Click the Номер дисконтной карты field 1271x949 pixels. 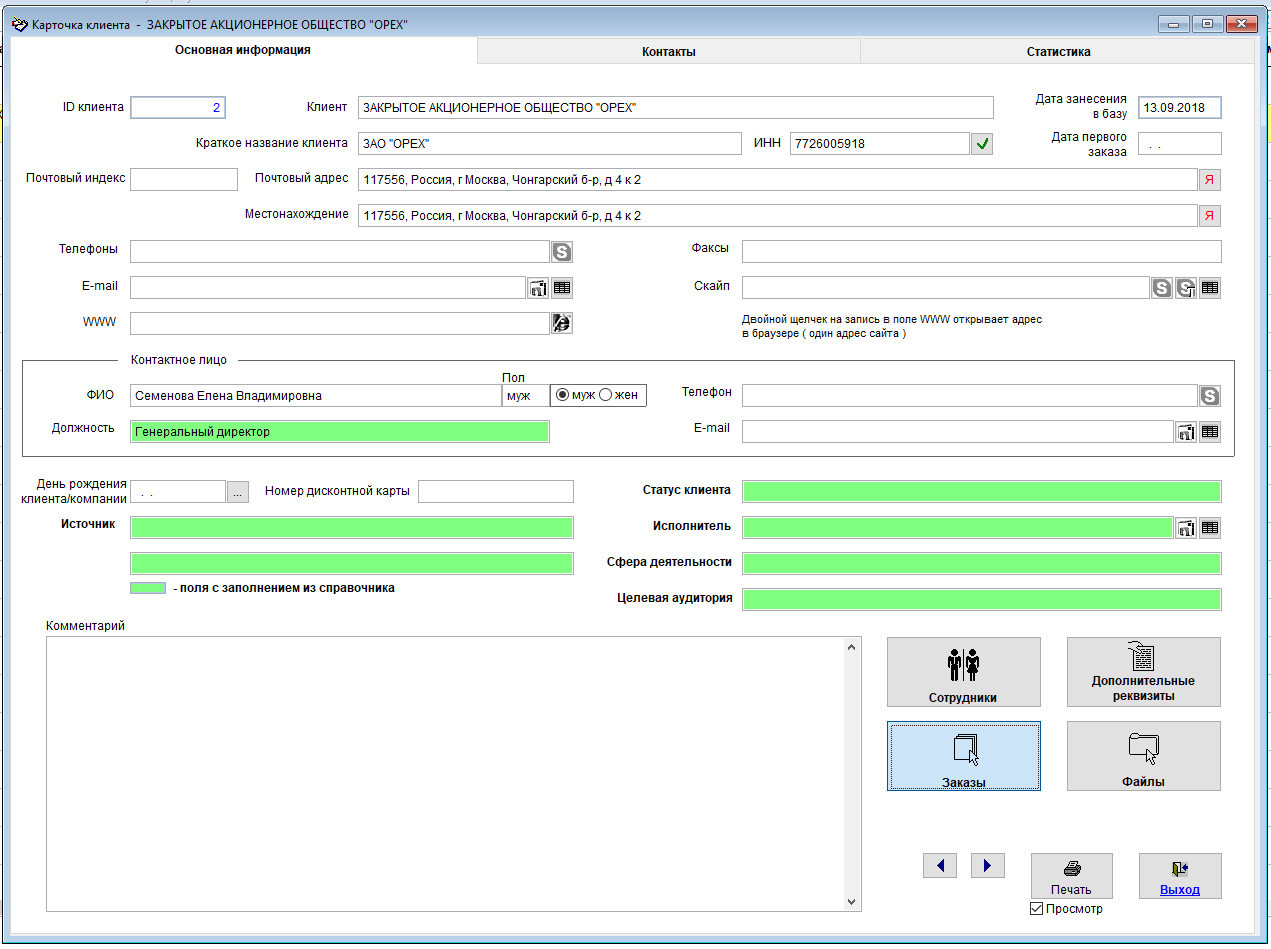(x=495, y=492)
